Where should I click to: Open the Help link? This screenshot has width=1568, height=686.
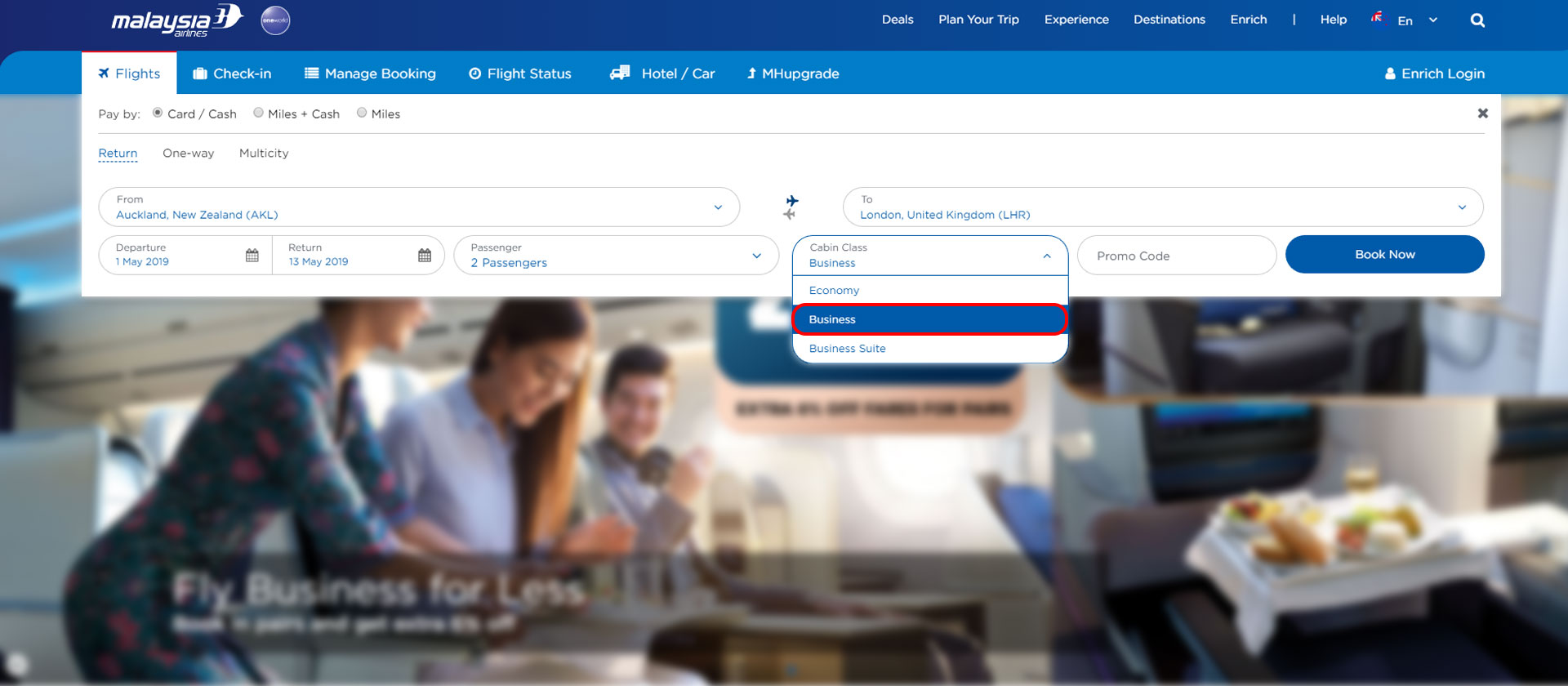click(x=1334, y=20)
